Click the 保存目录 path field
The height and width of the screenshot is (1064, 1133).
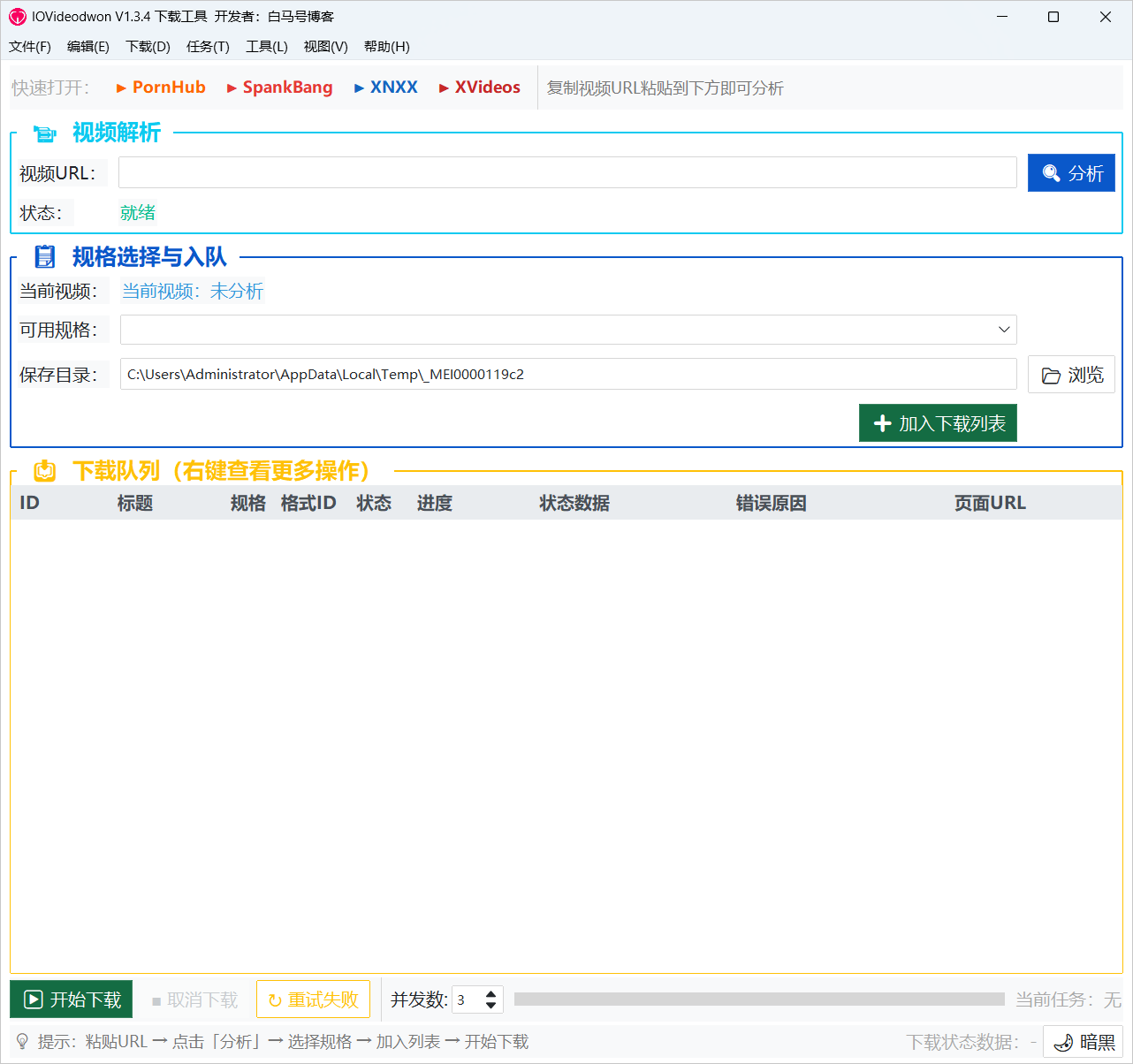click(568, 374)
